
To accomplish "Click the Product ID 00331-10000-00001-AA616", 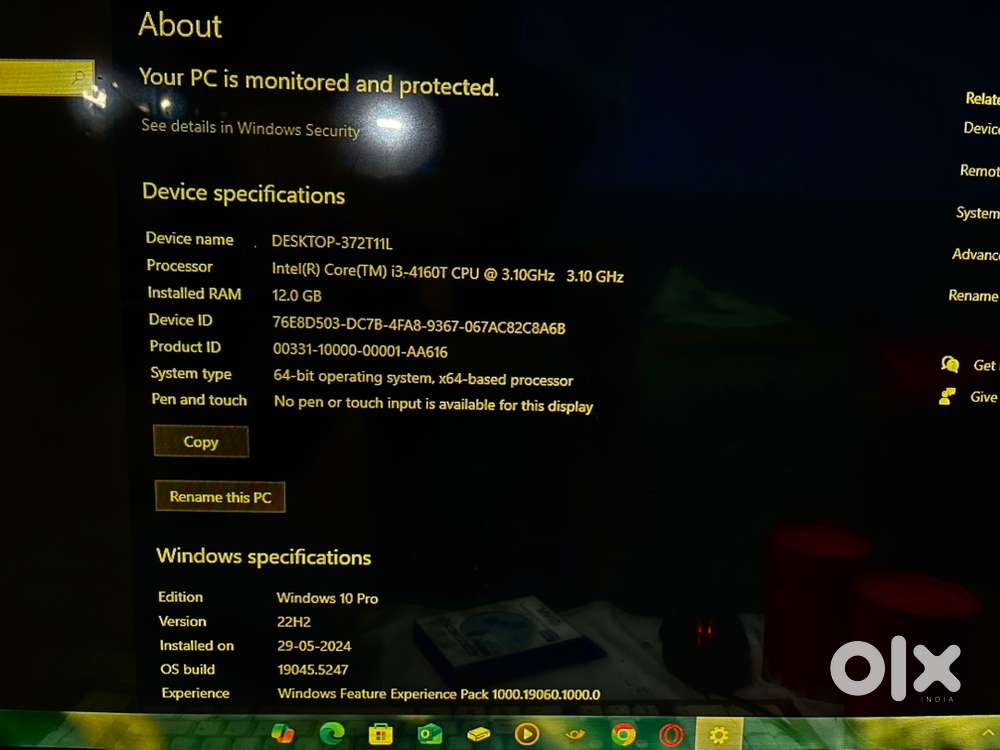I will (x=360, y=350).
